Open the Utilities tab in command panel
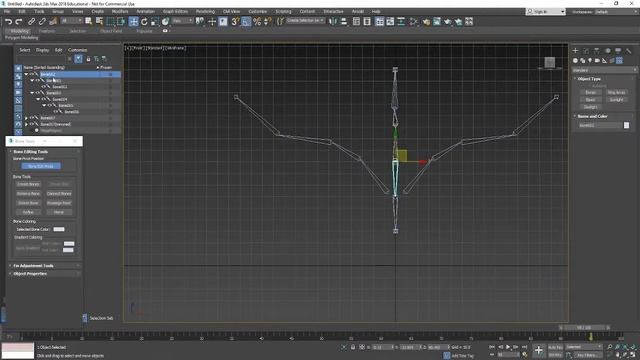The height and width of the screenshot is (360, 640). coord(629,51)
